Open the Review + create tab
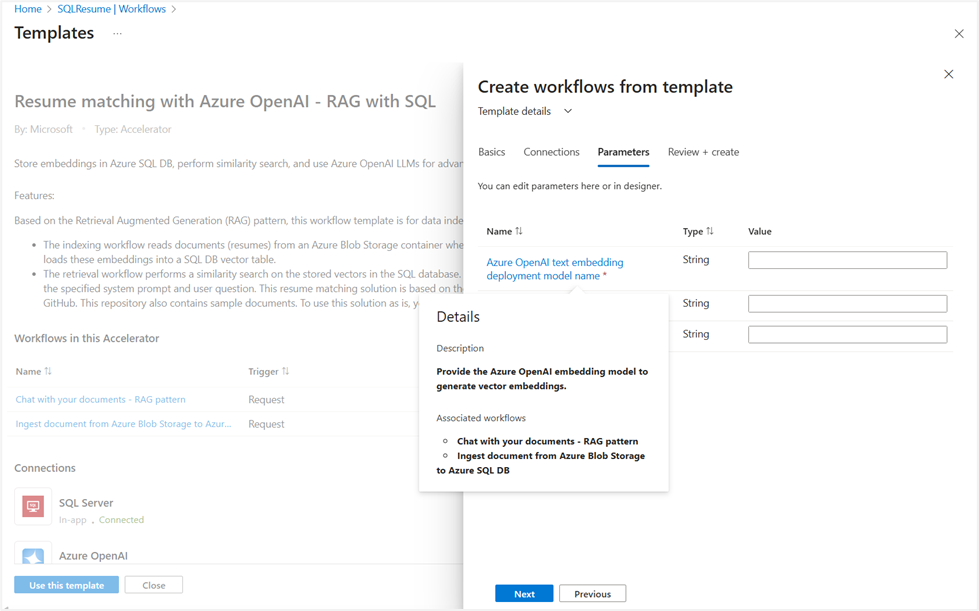Screen dimensions: 979x611 703,152
